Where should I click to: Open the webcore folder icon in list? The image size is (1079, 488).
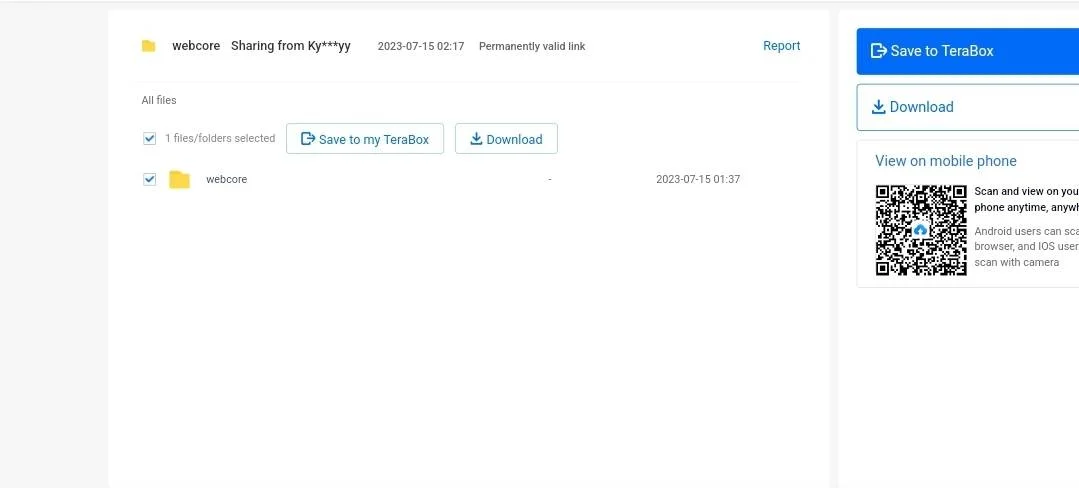click(180, 180)
